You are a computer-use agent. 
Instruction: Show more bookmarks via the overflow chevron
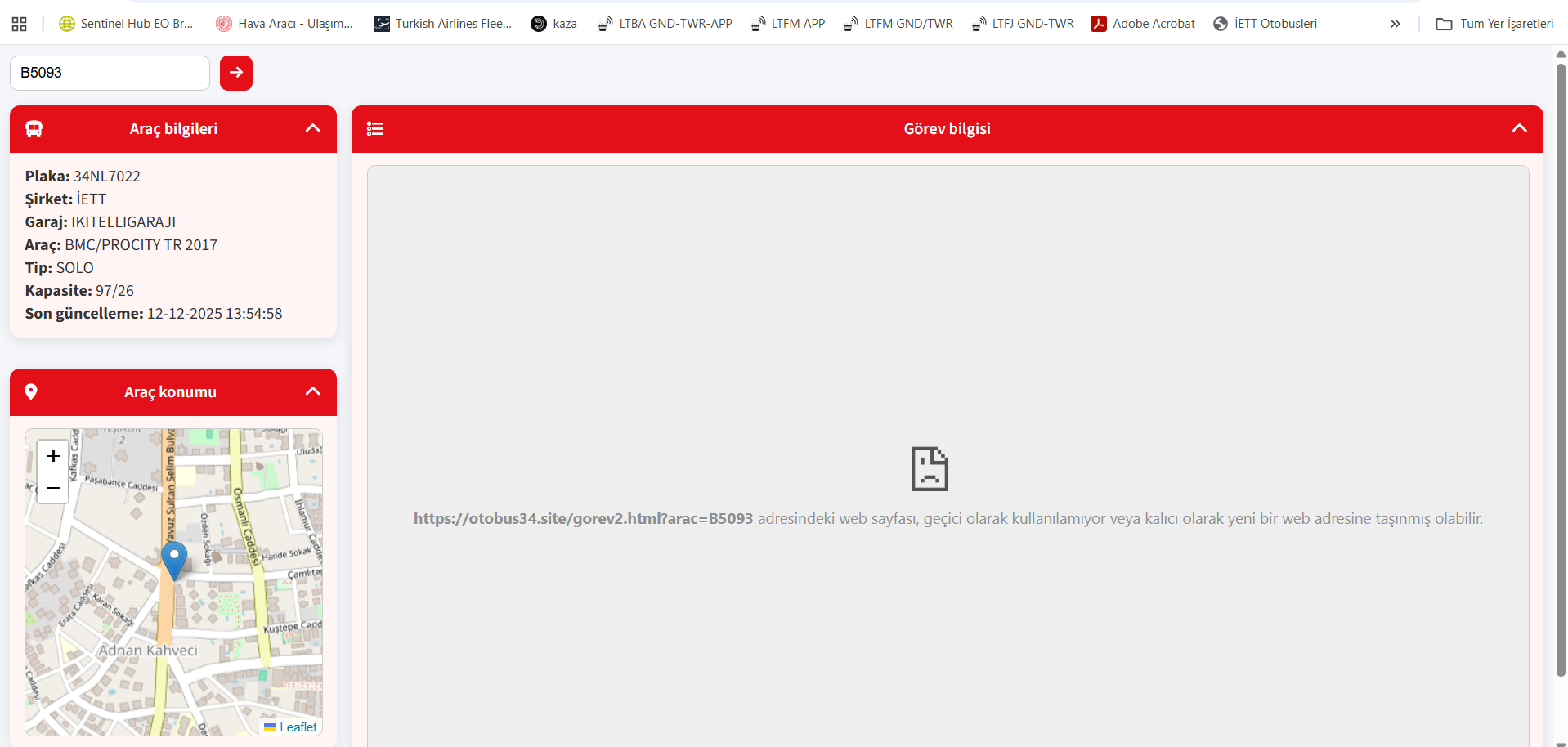1395,24
